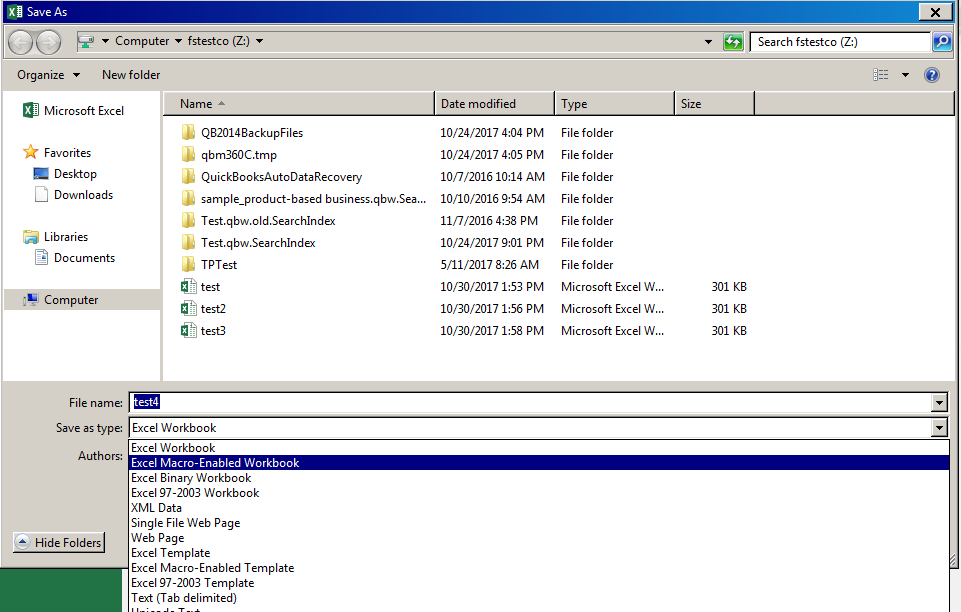The height and width of the screenshot is (612, 961).
Task: Select Microsoft Excel in navigation pane
Action: tap(84, 110)
